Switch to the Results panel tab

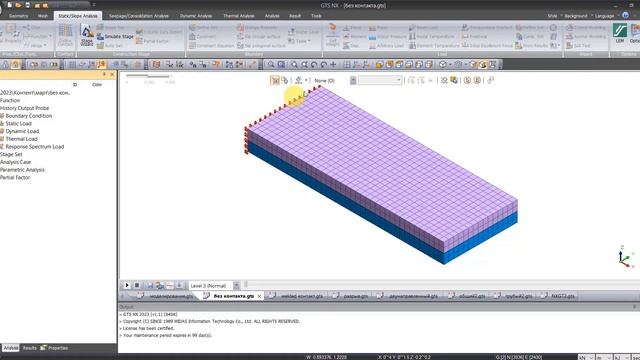point(29,348)
